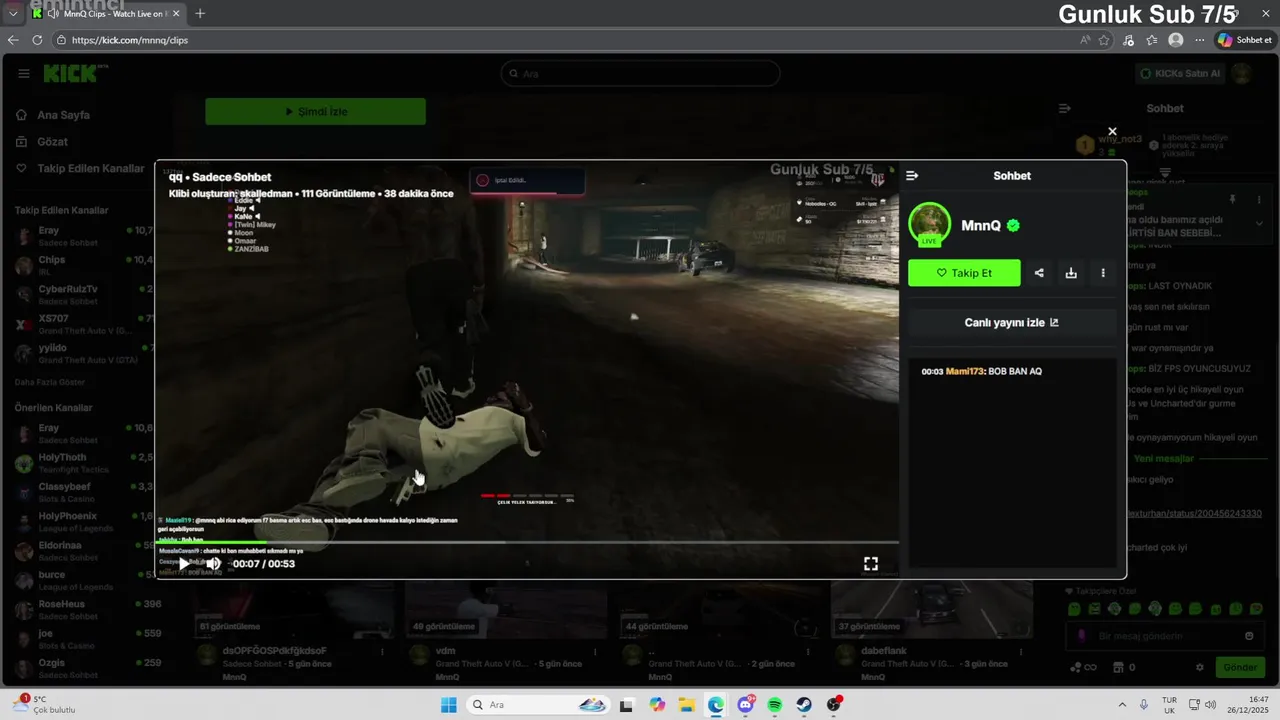
Task: Open the Windows Start menu
Action: [449, 705]
